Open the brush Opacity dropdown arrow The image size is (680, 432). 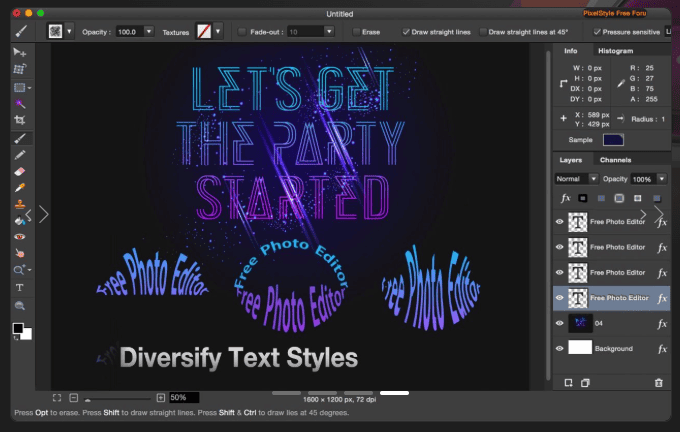point(149,31)
